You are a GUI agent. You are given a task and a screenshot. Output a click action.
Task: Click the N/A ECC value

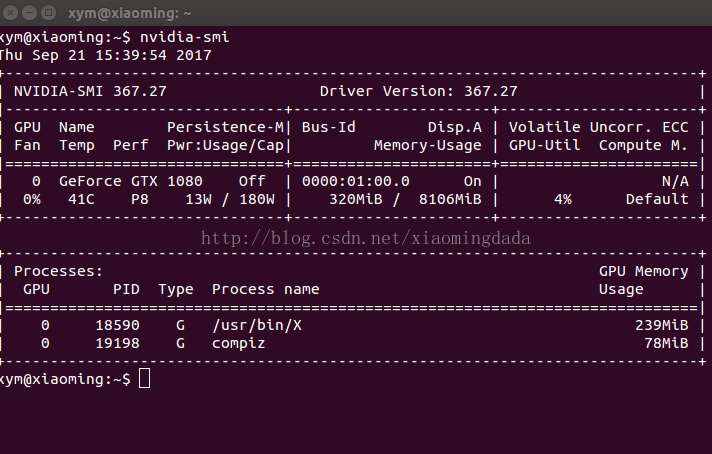click(675, 182)
